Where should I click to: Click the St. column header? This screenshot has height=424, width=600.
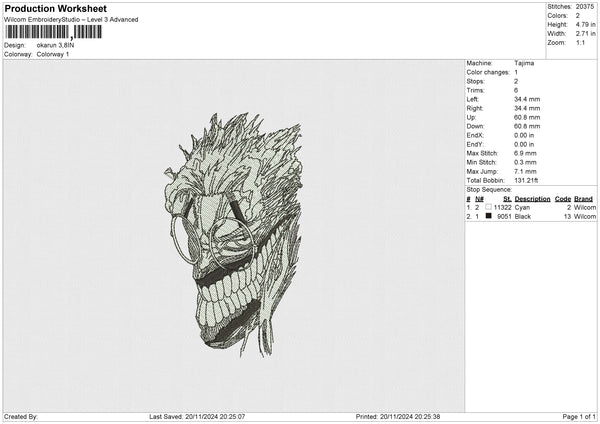pos(506,199)
